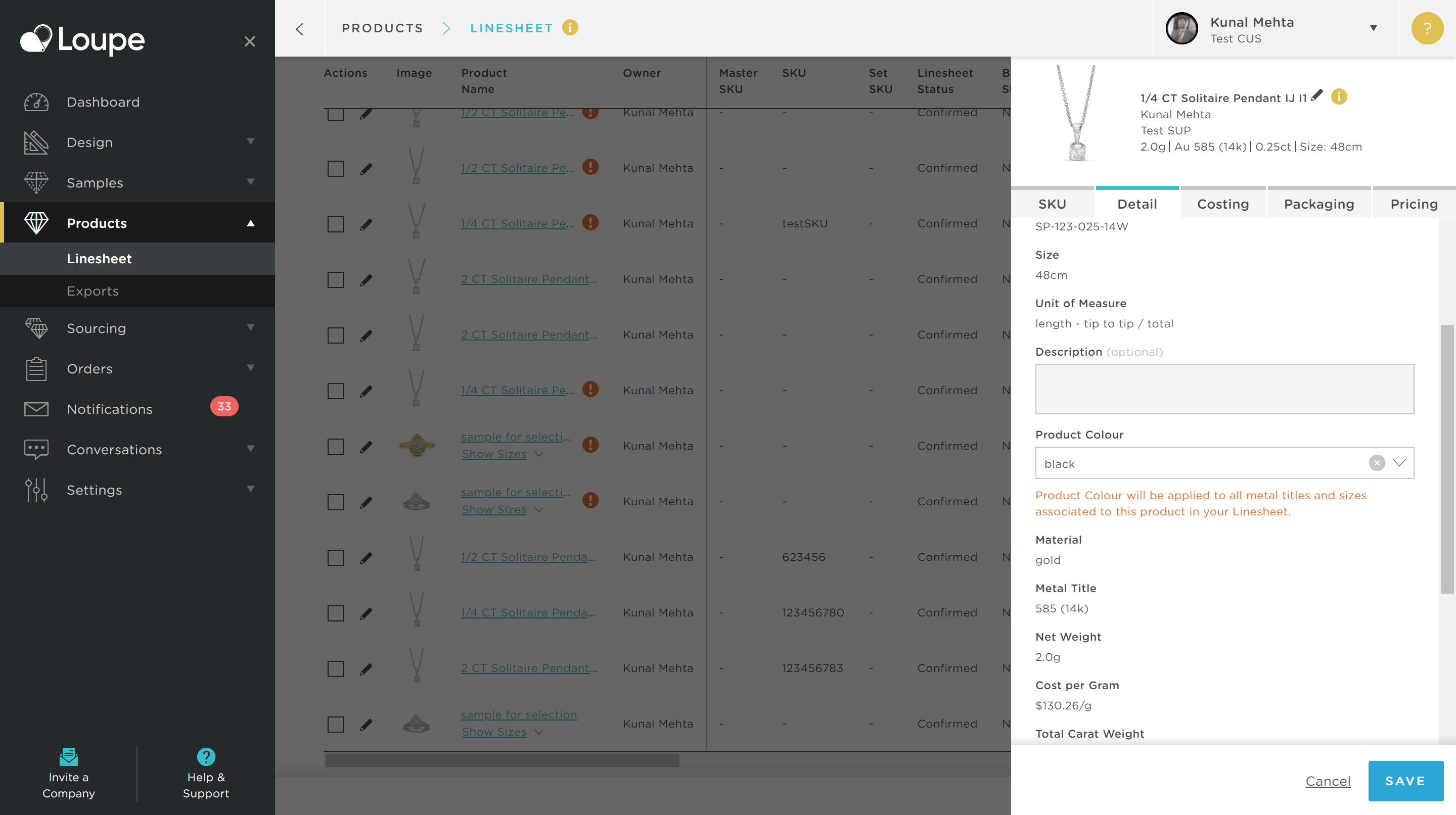The image size is (1456, 815).
Task: Expand the Settings menu arrow
Action: 250,489
